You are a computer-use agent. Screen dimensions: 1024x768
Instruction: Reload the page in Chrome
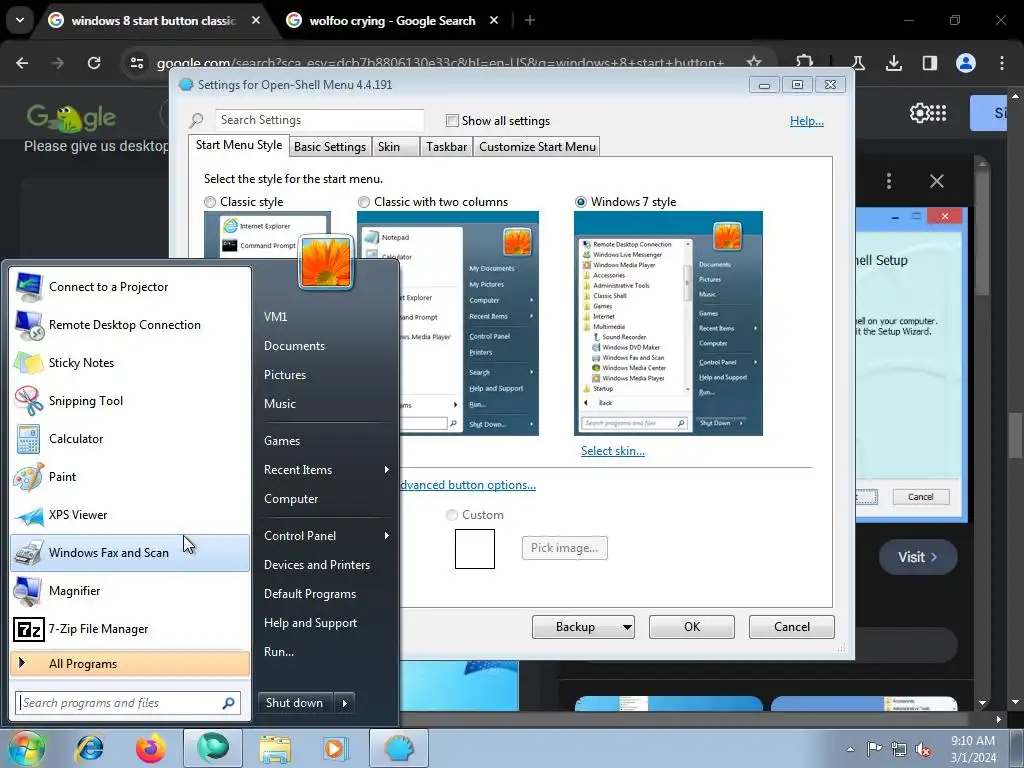pyautogui.click(x=94, y=63)
